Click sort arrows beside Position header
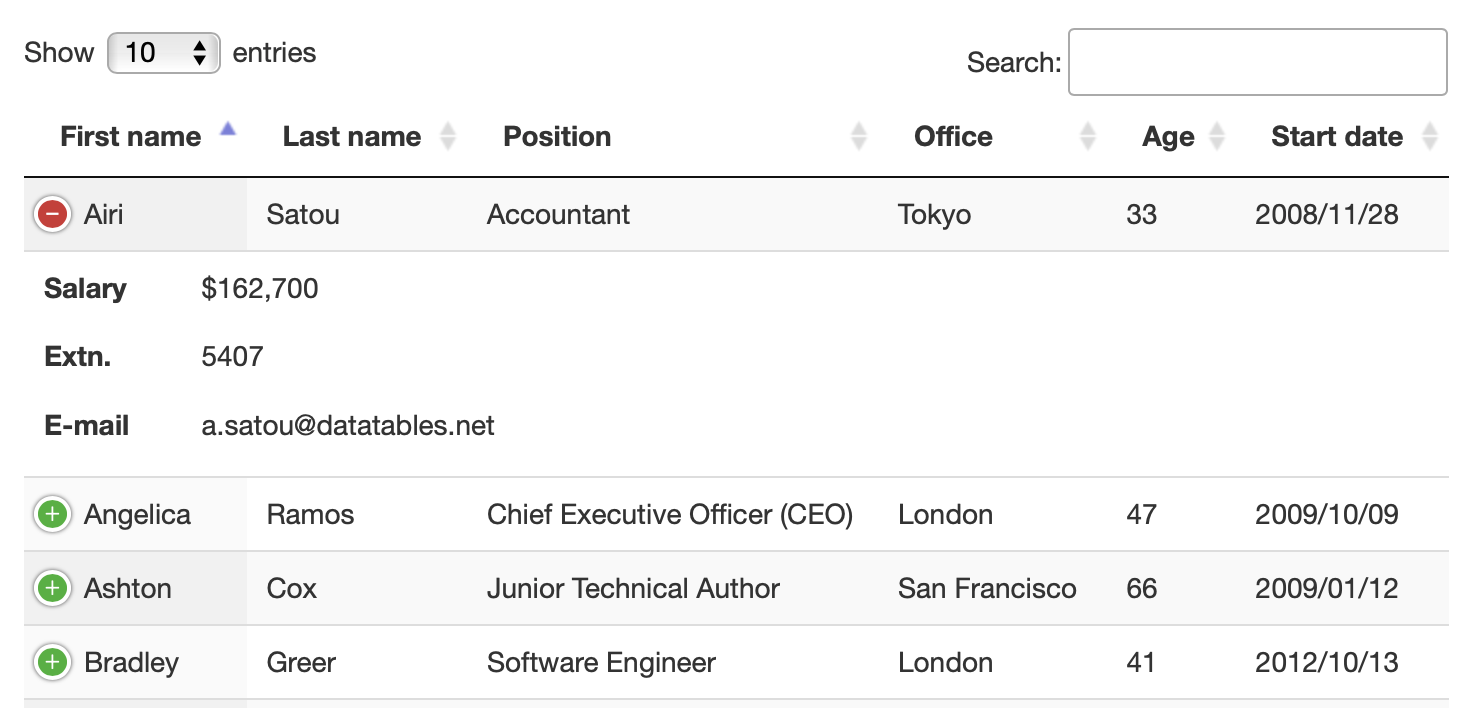 tap(858, 137)
